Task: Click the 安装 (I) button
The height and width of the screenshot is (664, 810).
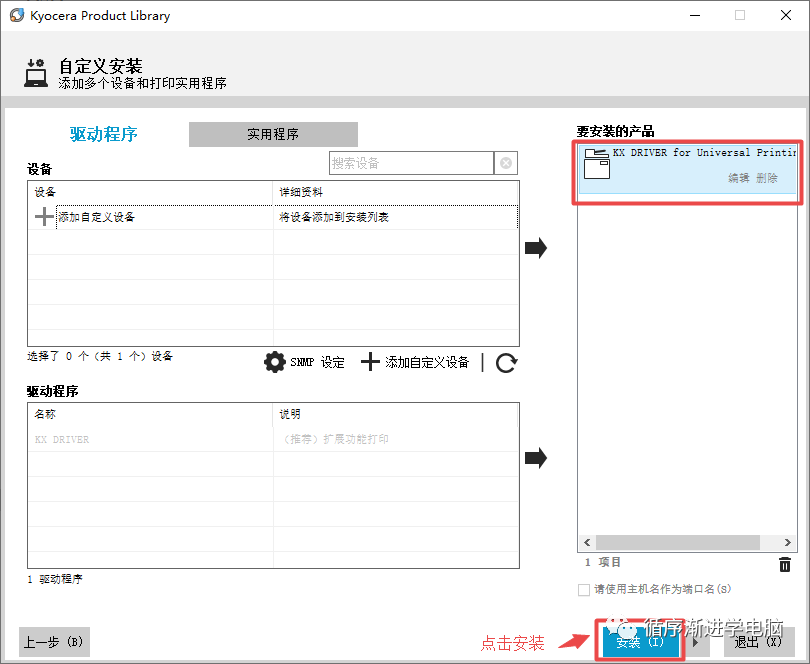Action: point(640,641)
